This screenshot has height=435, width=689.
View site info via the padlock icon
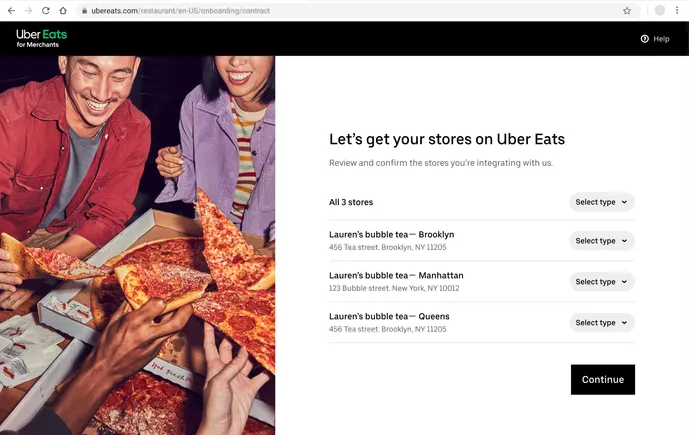click(84, 10)
